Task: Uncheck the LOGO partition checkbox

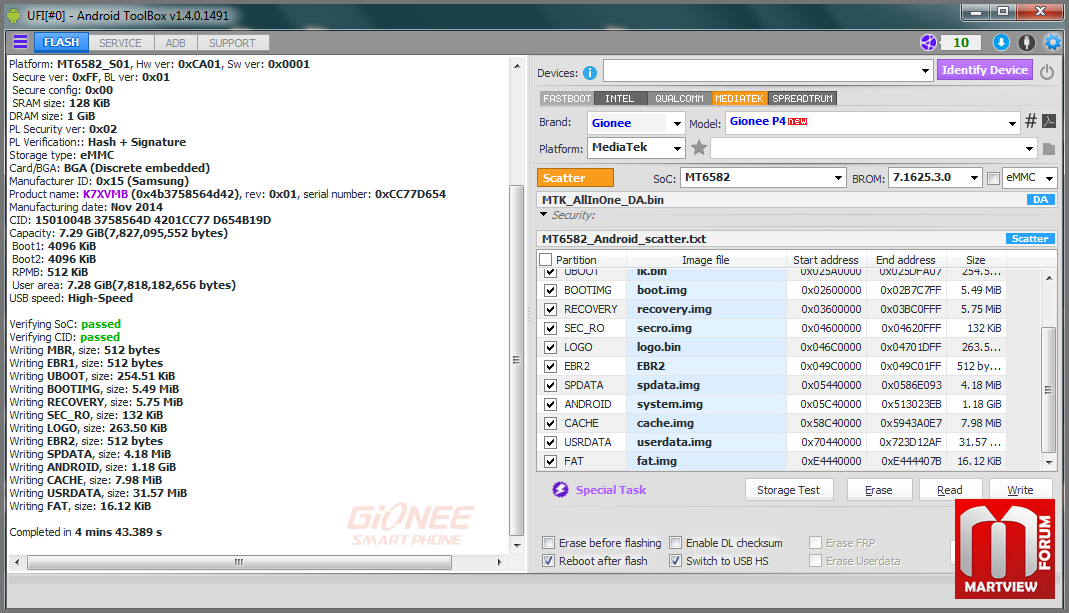Action: pos(550,347)
